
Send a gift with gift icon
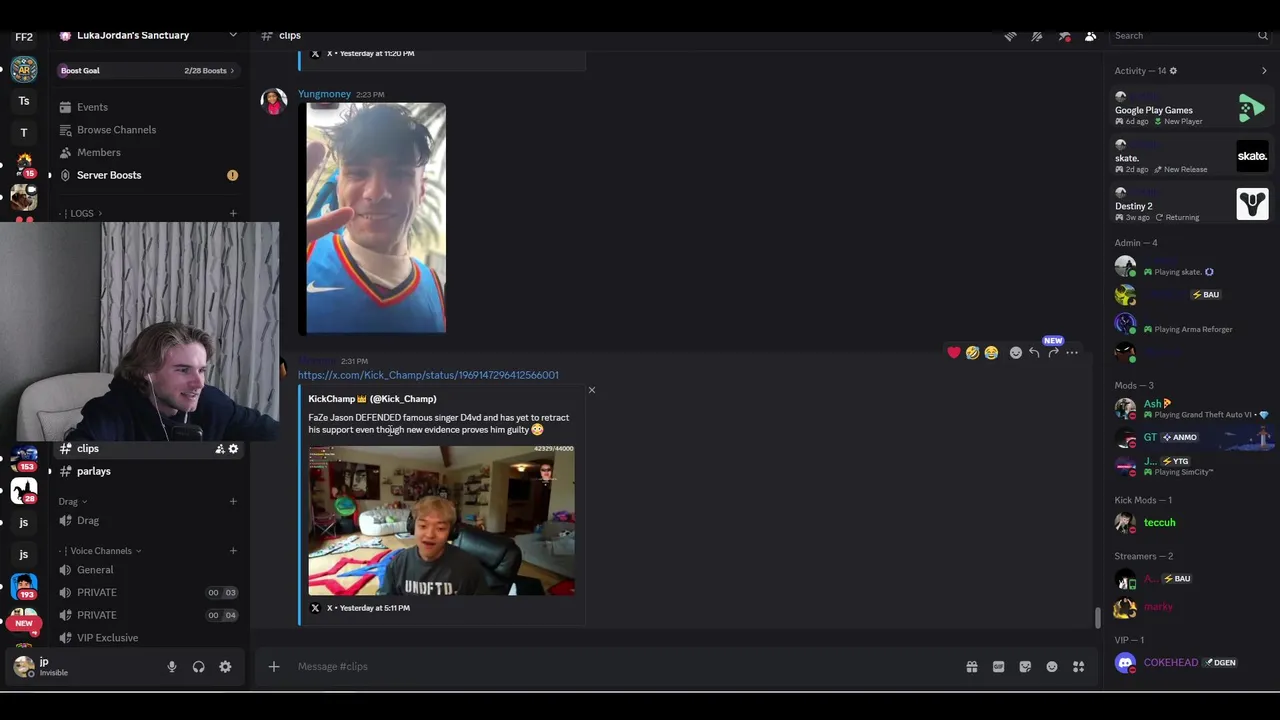[971, 667]
